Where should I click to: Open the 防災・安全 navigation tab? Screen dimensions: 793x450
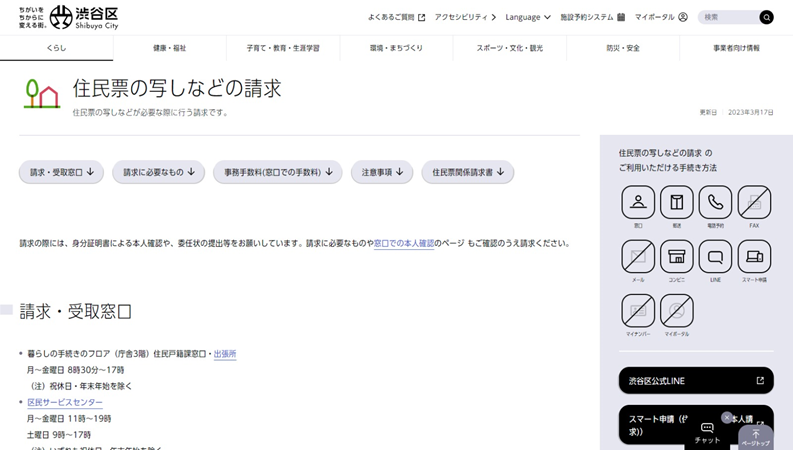coord(622,48)
